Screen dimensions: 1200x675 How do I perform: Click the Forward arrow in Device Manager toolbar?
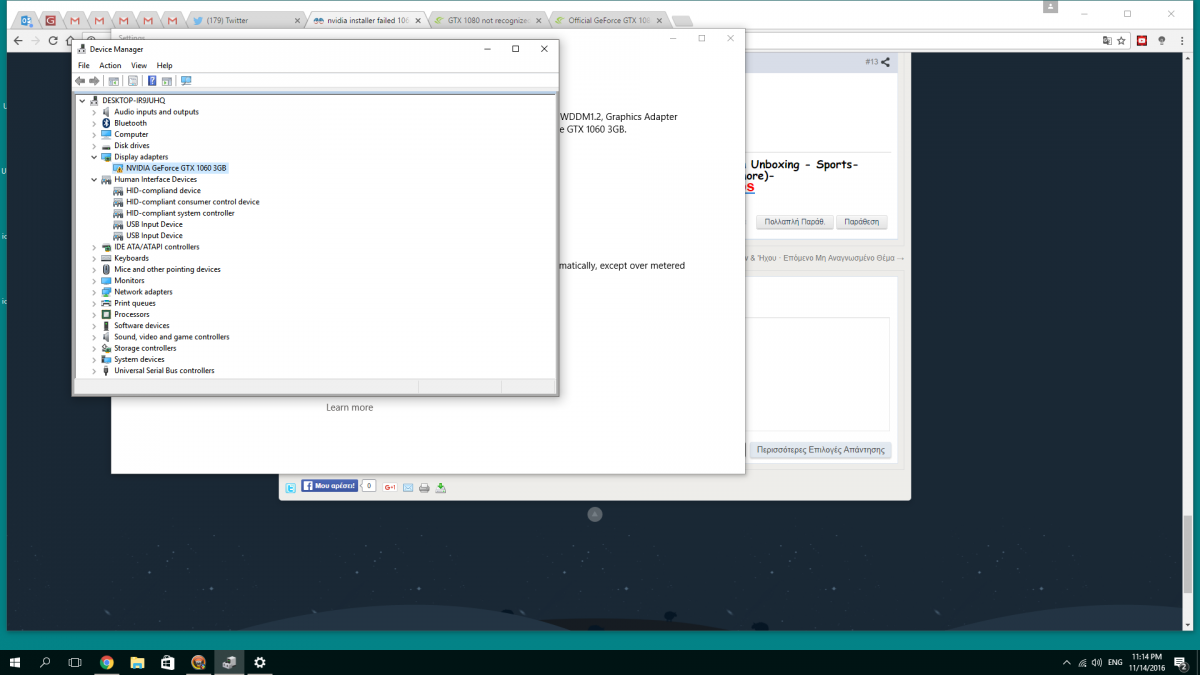94,81
